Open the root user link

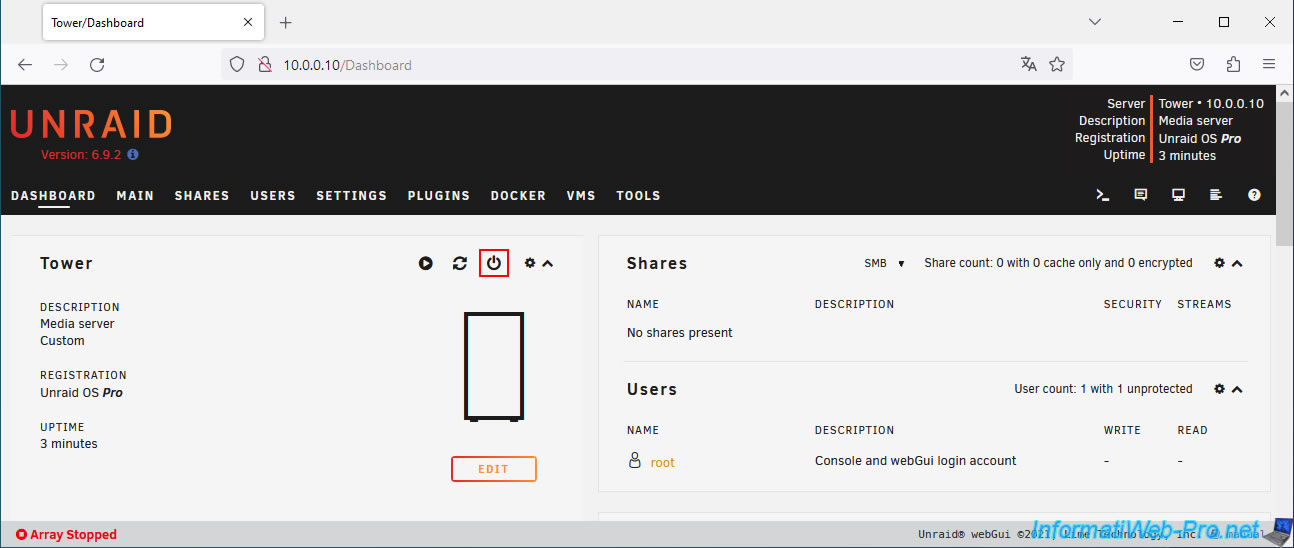(662, 462)
